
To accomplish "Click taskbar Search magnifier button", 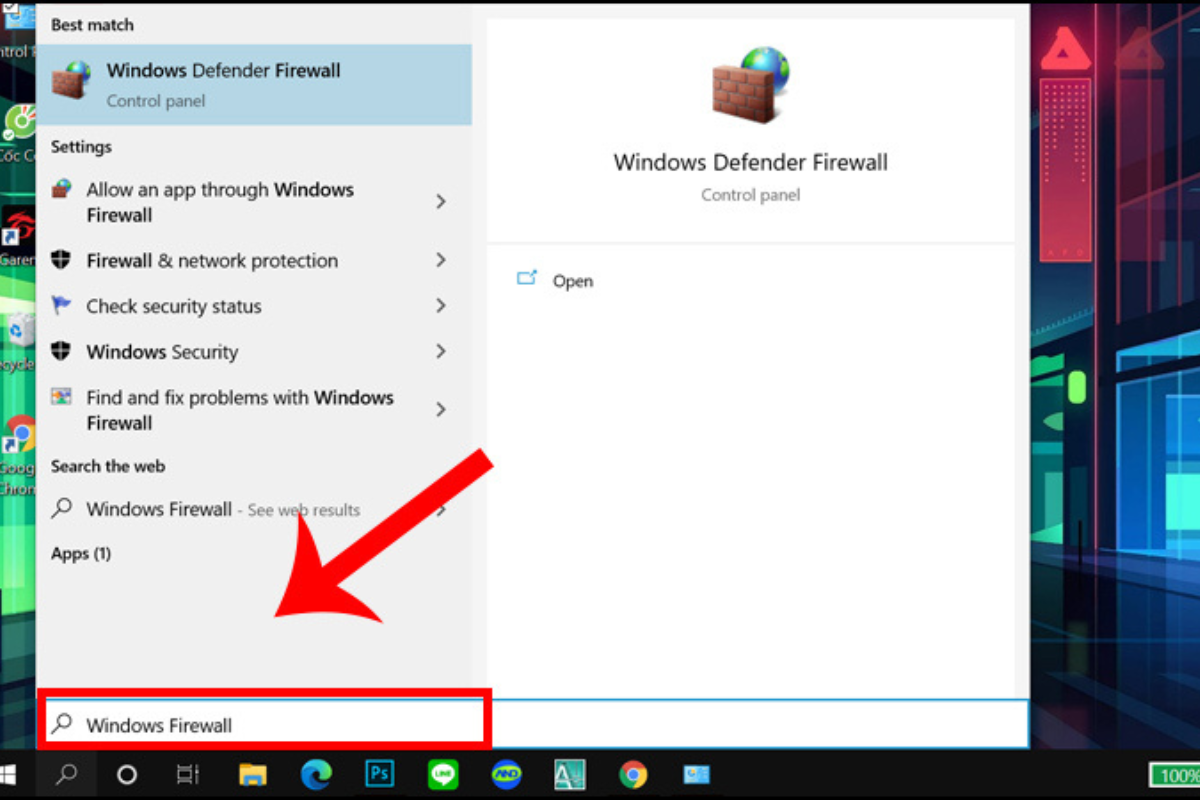I will point(67,775).
